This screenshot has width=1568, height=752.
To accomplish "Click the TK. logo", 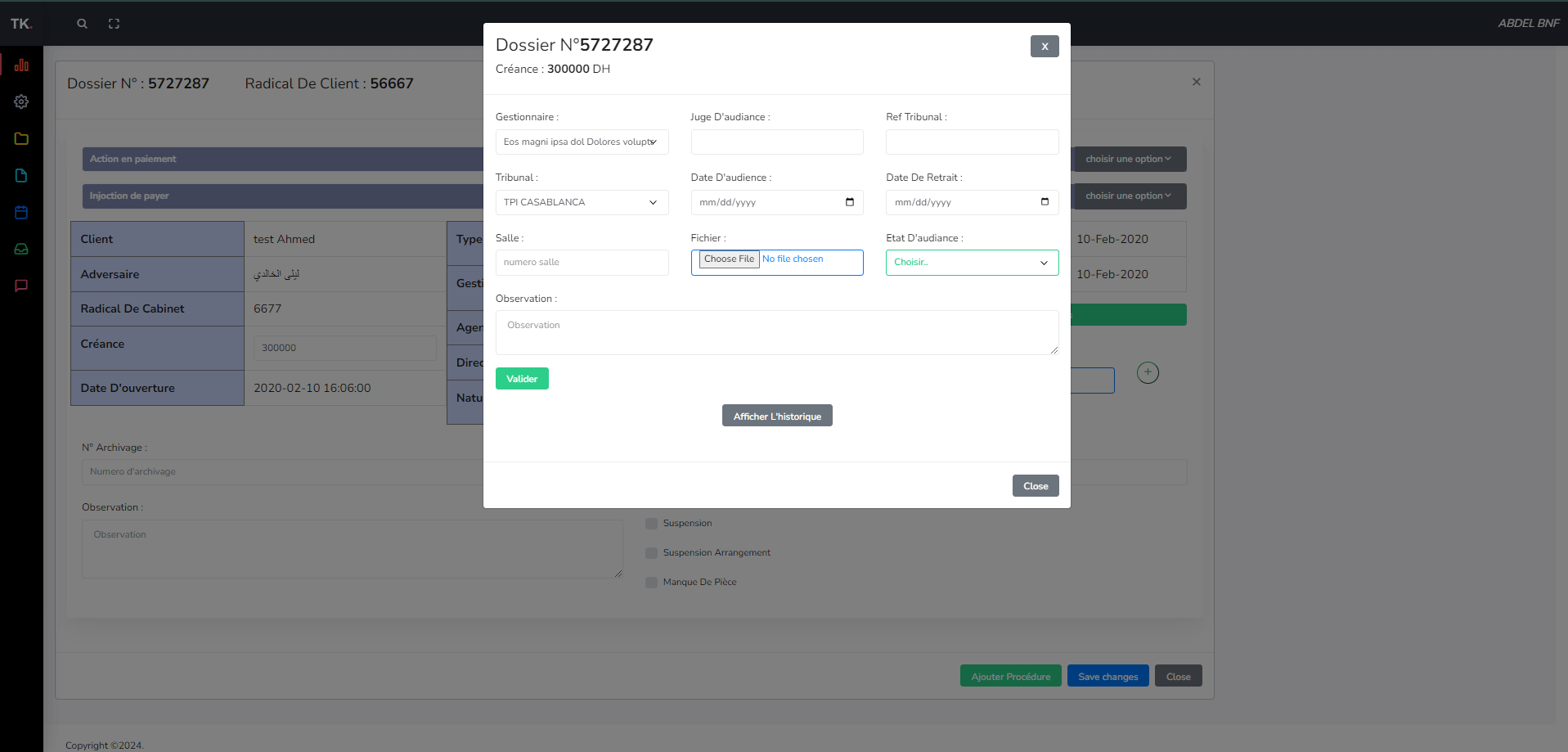I will click(x=21, y=24).
